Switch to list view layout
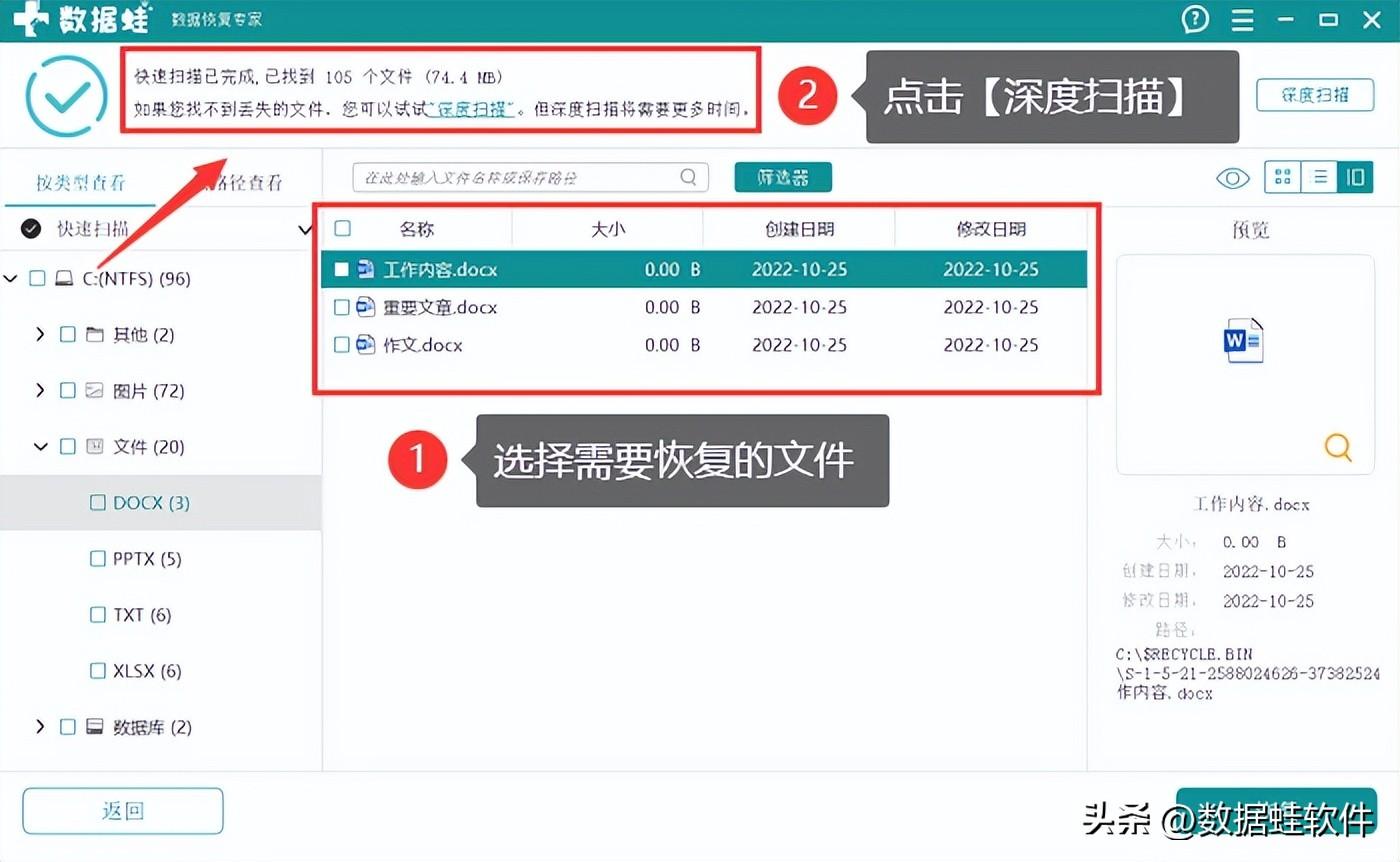 [x=1320, y=178]
